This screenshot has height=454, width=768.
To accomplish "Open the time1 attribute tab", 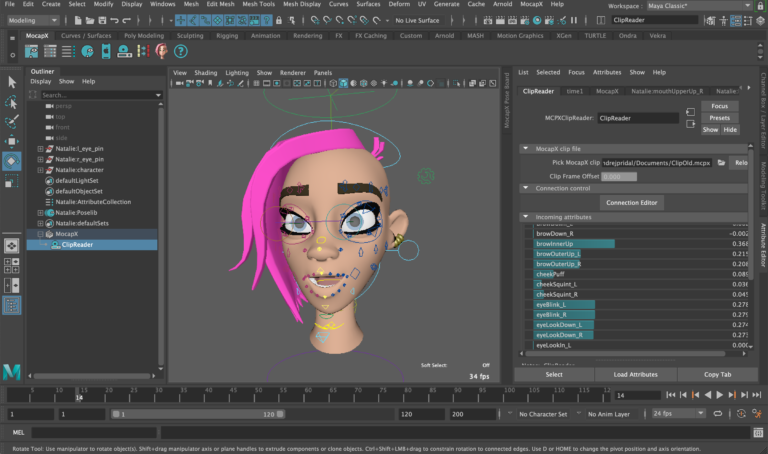I will 575,91.
